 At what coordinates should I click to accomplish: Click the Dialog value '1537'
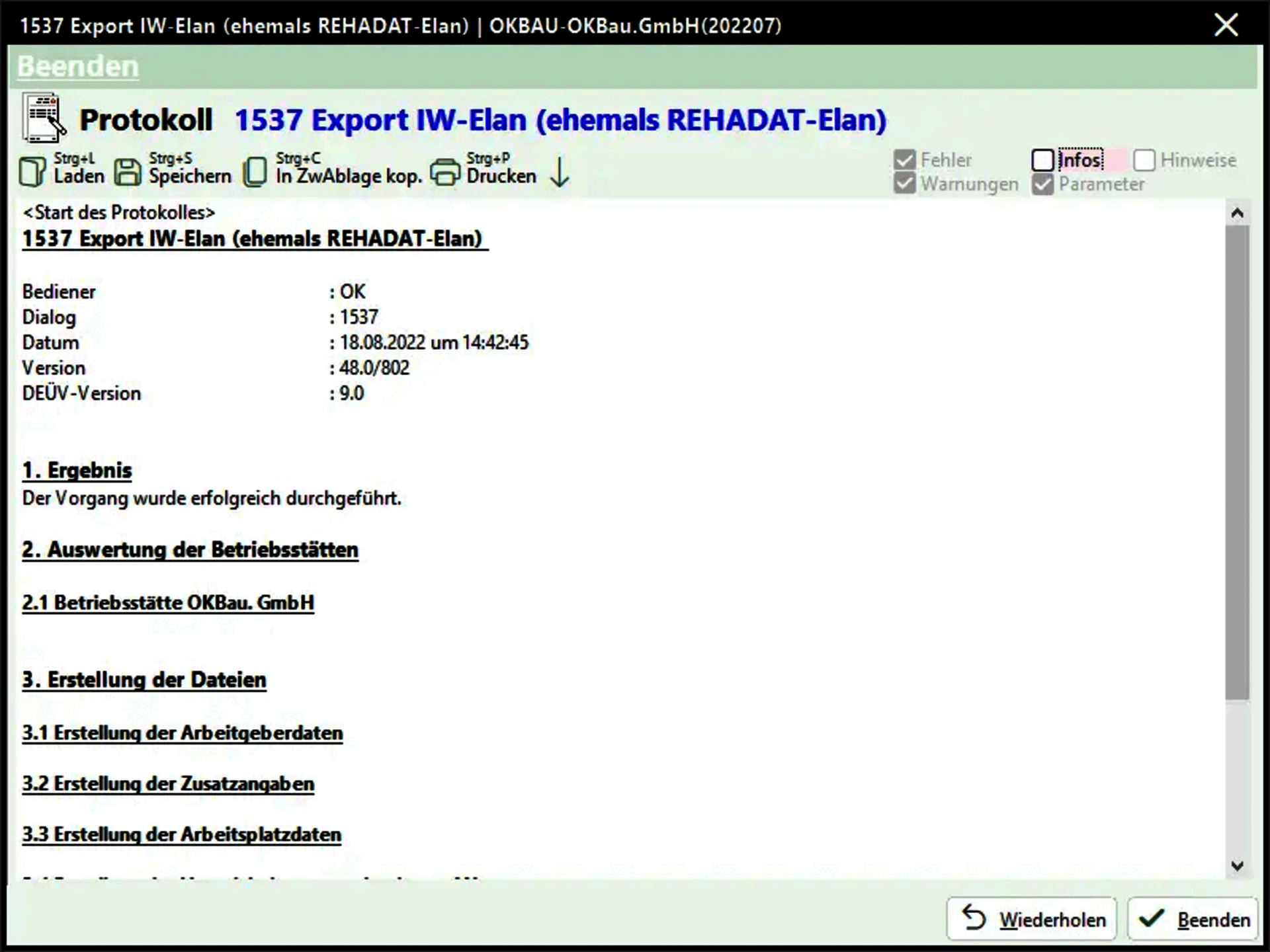click(359, 317)
